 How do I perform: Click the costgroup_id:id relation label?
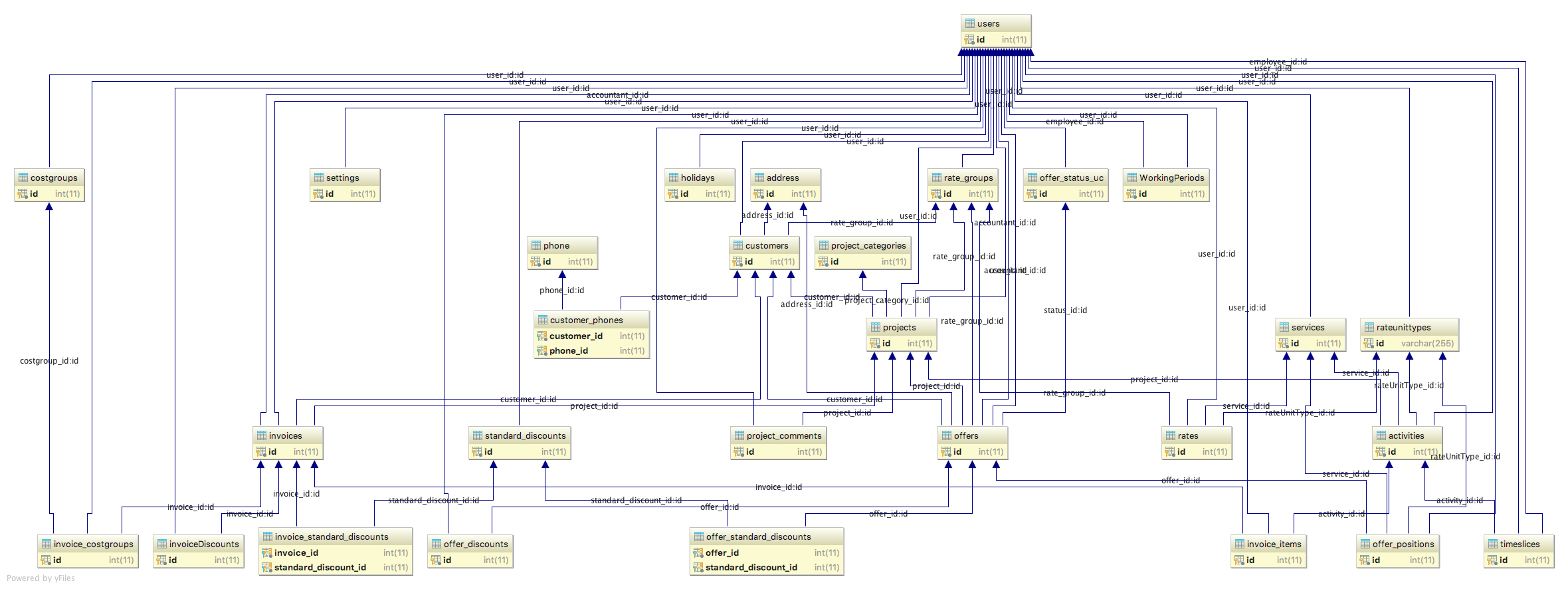49,361
